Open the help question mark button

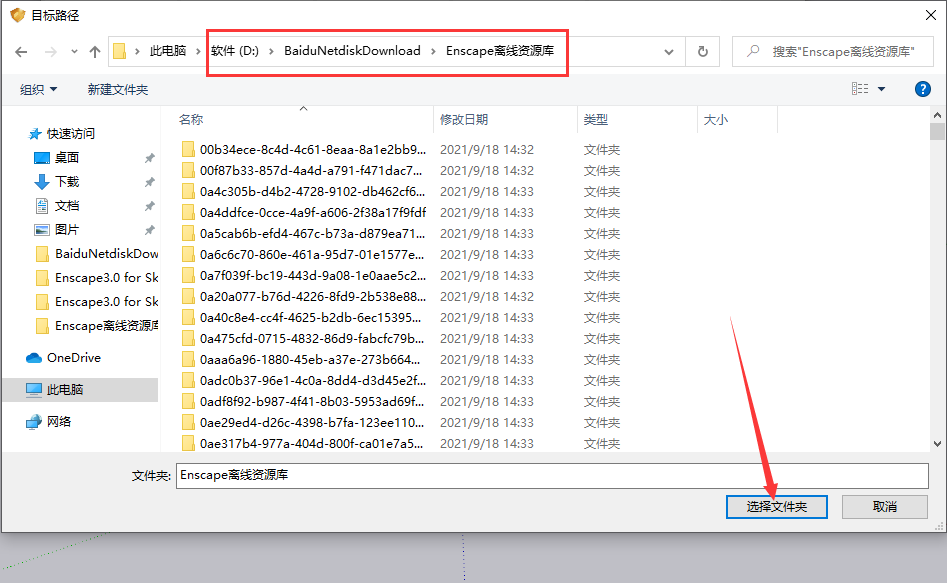922,89
